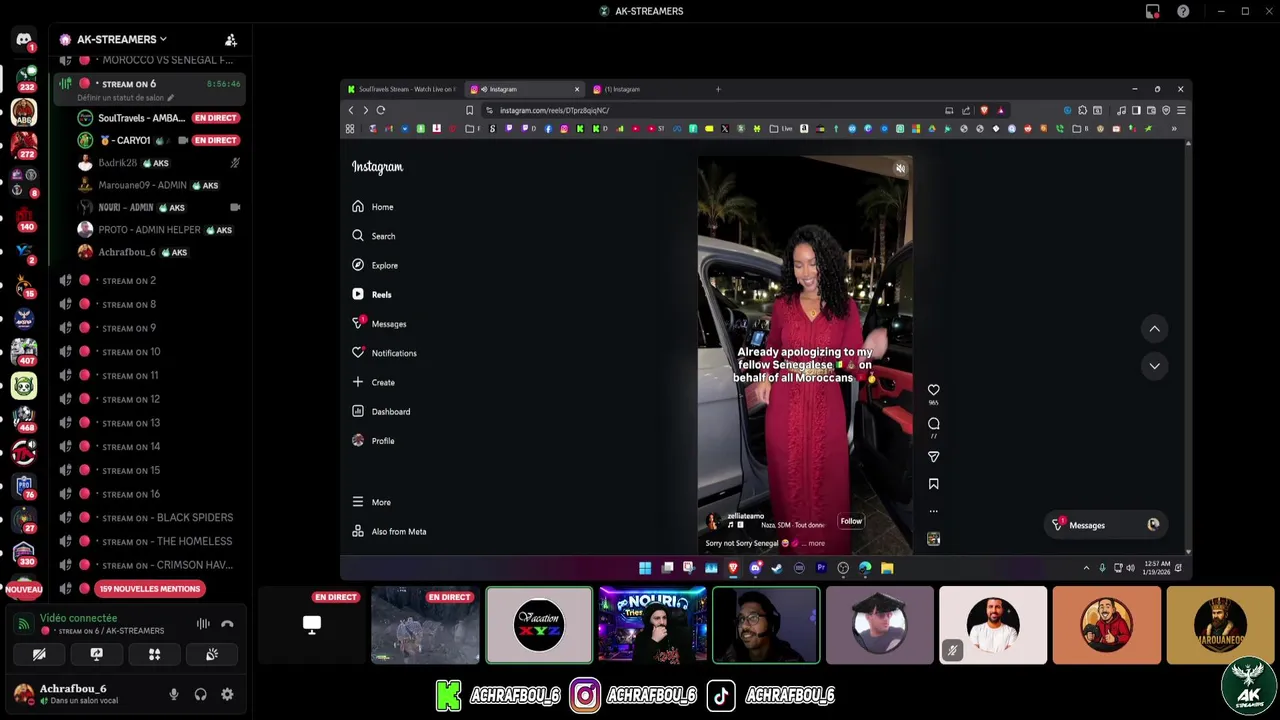Open the Instagram Dashboard
Image resolution: width=1280 pixels, height=720 pixels.
(x=381, y=411)
